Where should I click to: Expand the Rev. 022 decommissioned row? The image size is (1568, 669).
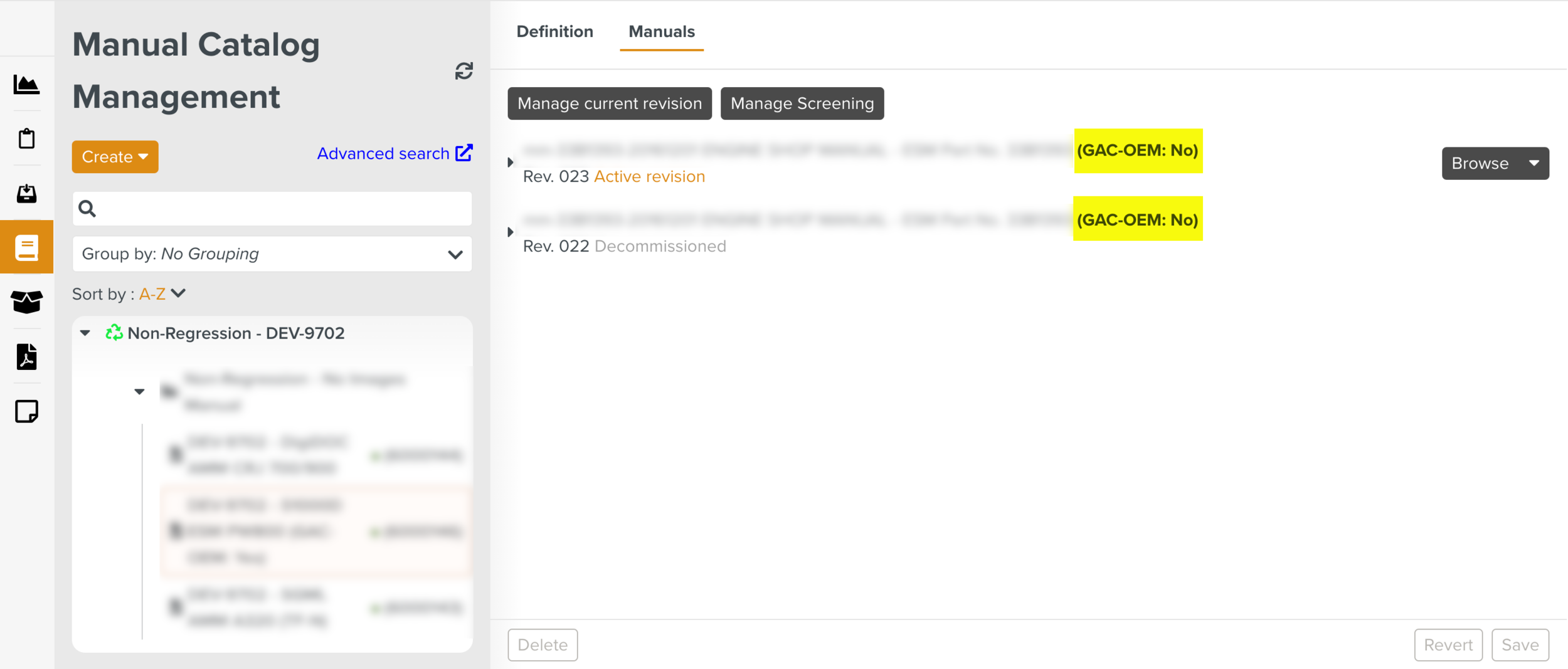511,232
